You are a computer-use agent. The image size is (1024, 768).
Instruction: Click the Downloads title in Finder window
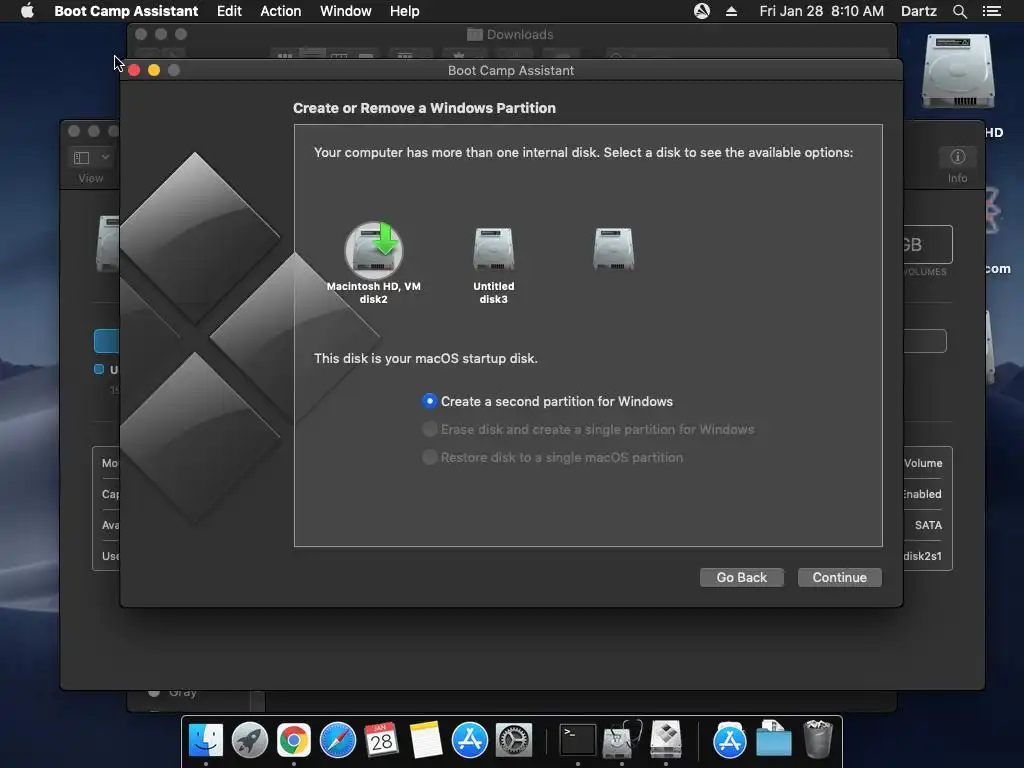[x=520, y=34]
